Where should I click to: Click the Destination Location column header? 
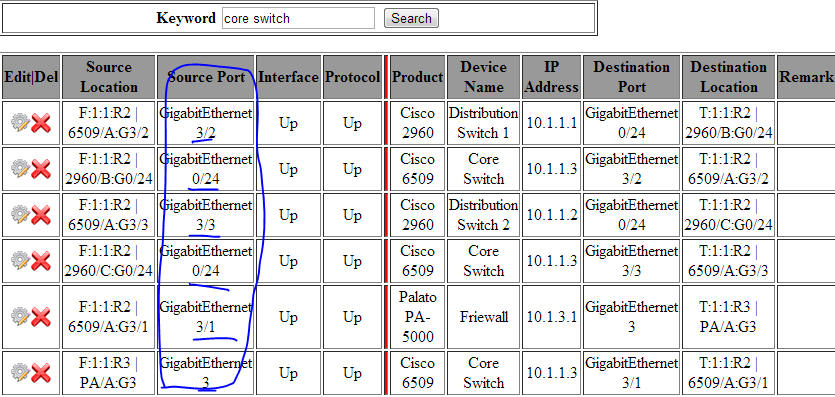pos(728,77)
